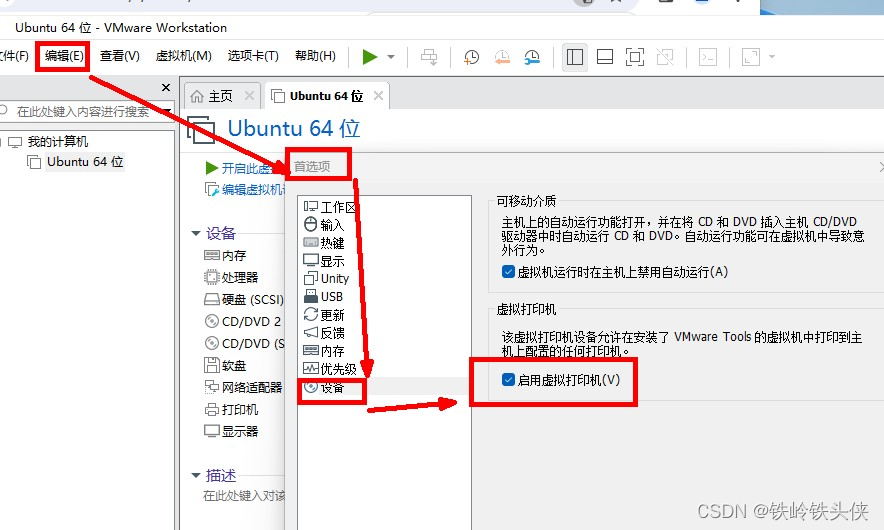Open the 查看(V) menu

tap(120, 56)
